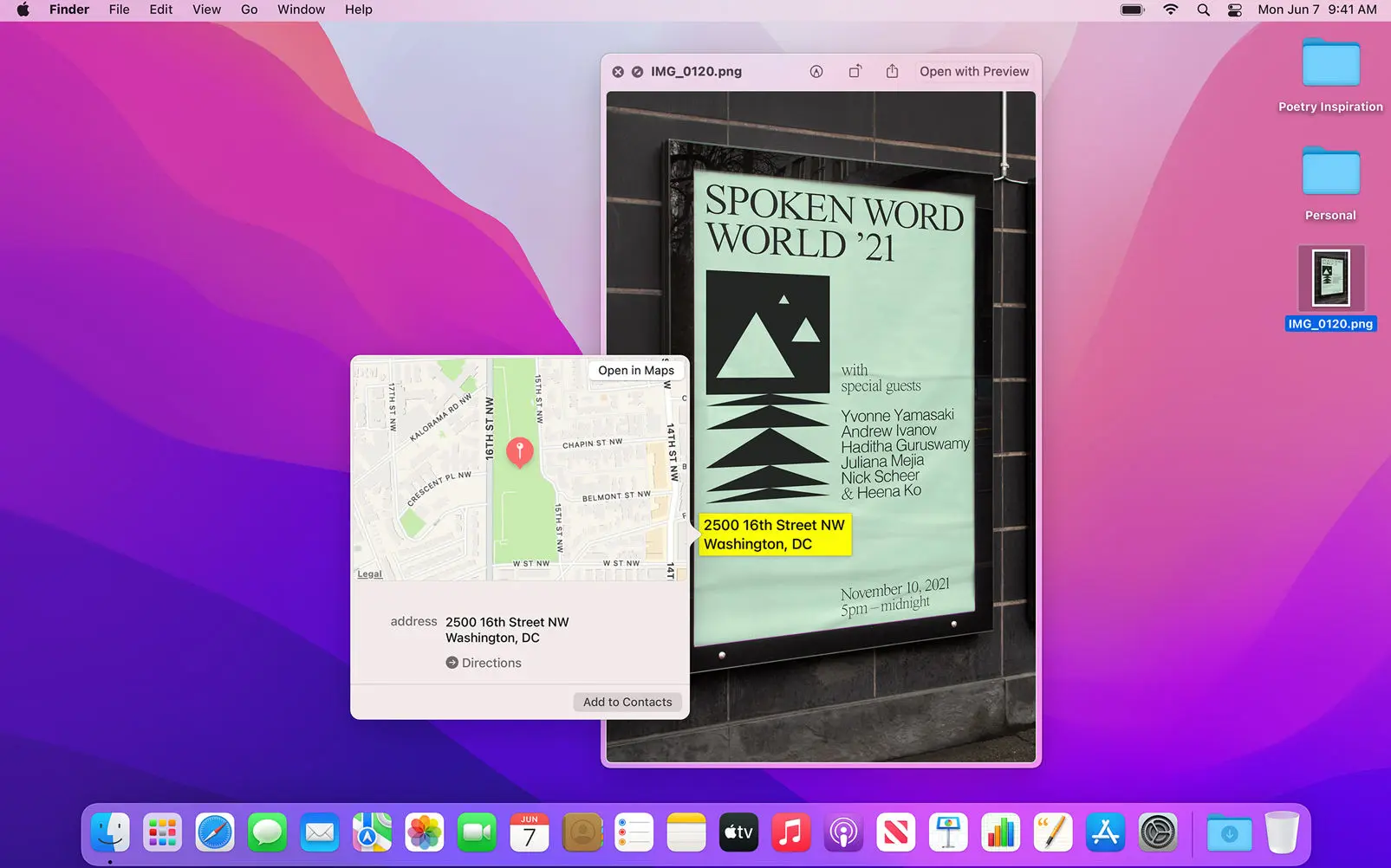Image resolution: width=1391 pixels, height=868 pixels.
Task: Click Open with Preview button
Action: 974,71
